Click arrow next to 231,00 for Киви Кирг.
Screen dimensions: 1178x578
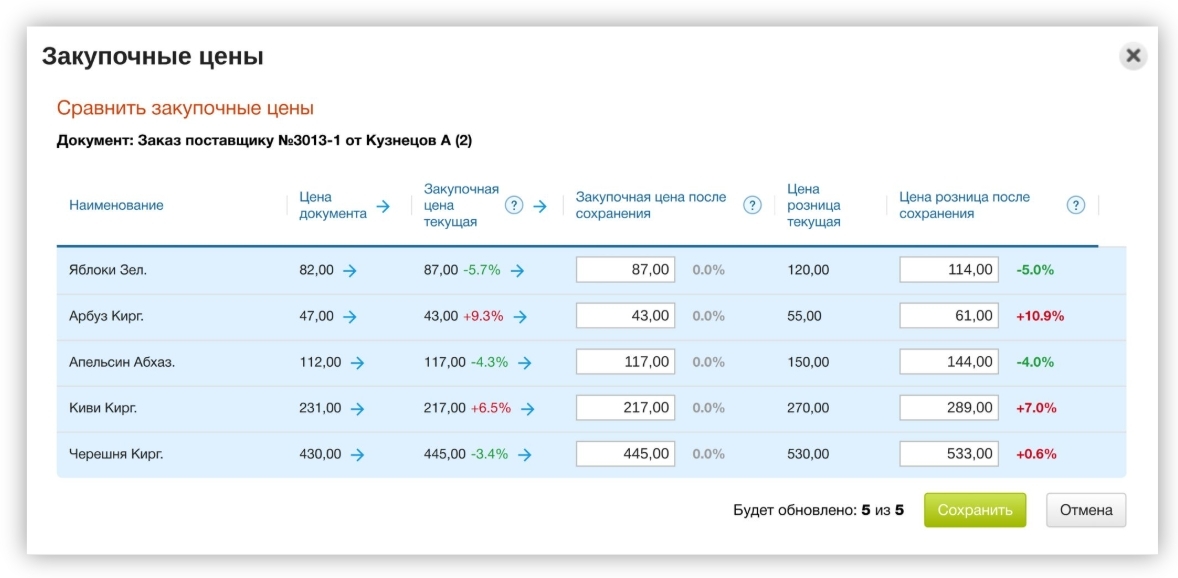tap(357, 408)
